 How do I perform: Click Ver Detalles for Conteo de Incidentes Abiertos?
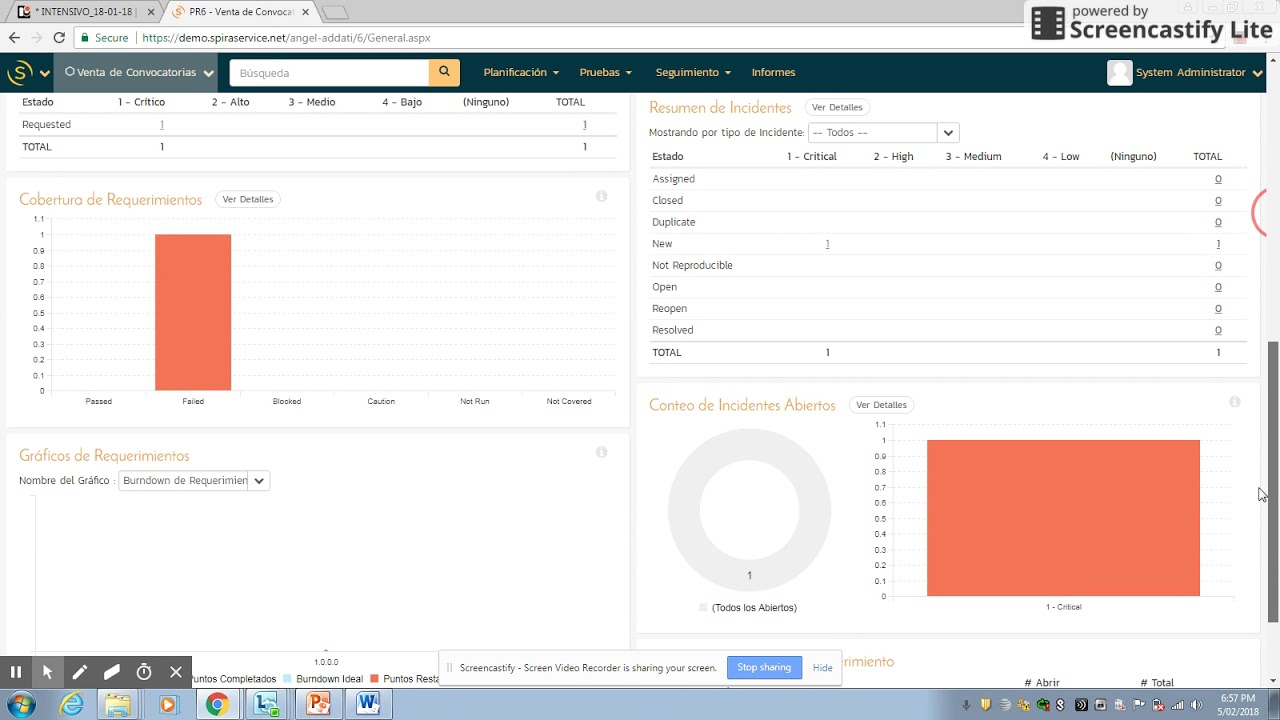tap(881, 405)
